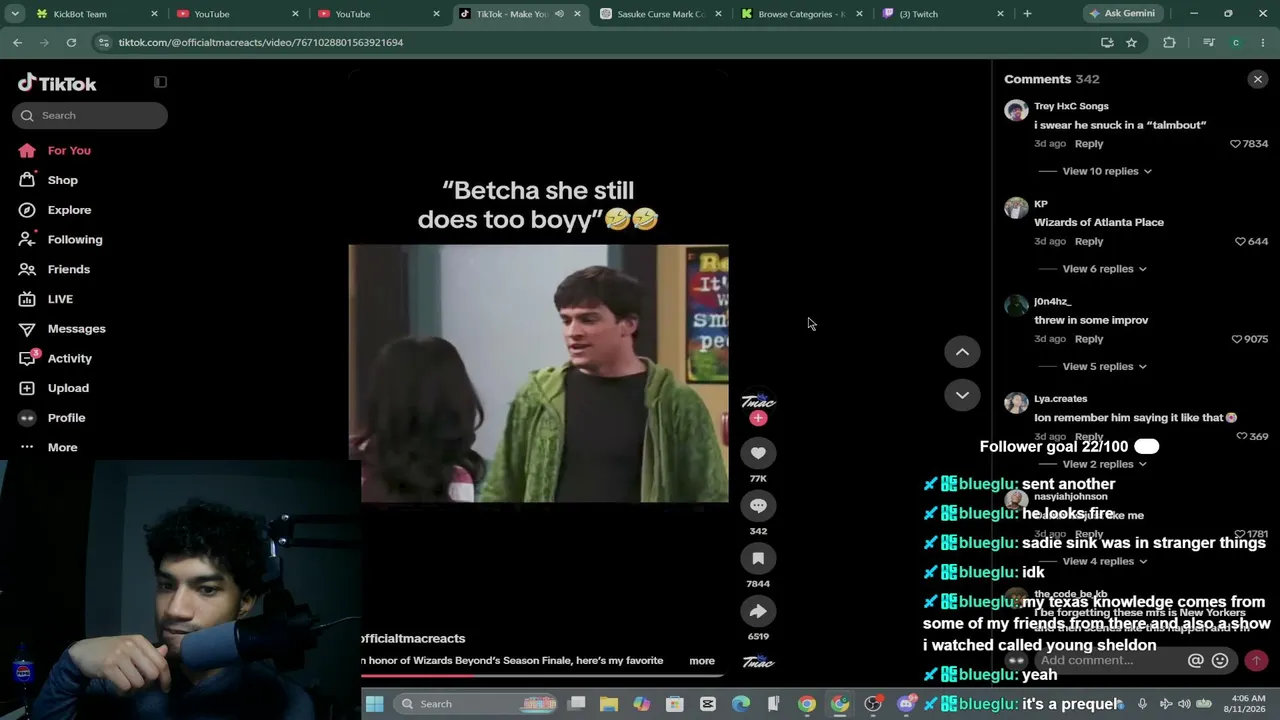Mute the TikTok tab's audio
The width and height of the screenshot is (1280, 720).
559,14
